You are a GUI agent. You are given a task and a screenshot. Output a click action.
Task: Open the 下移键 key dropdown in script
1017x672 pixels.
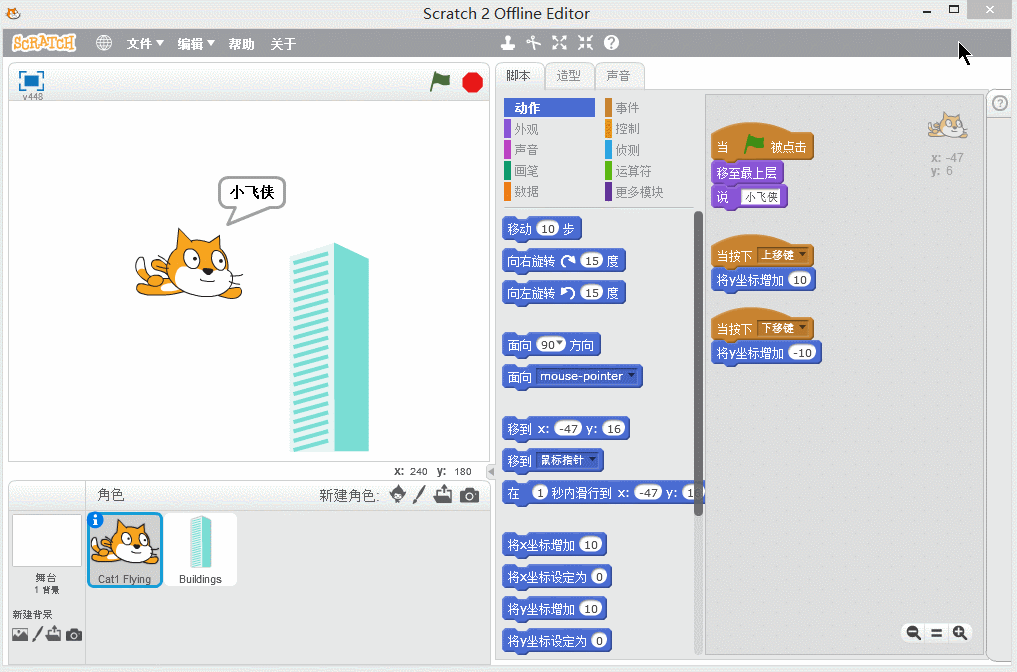coord(802,327)
